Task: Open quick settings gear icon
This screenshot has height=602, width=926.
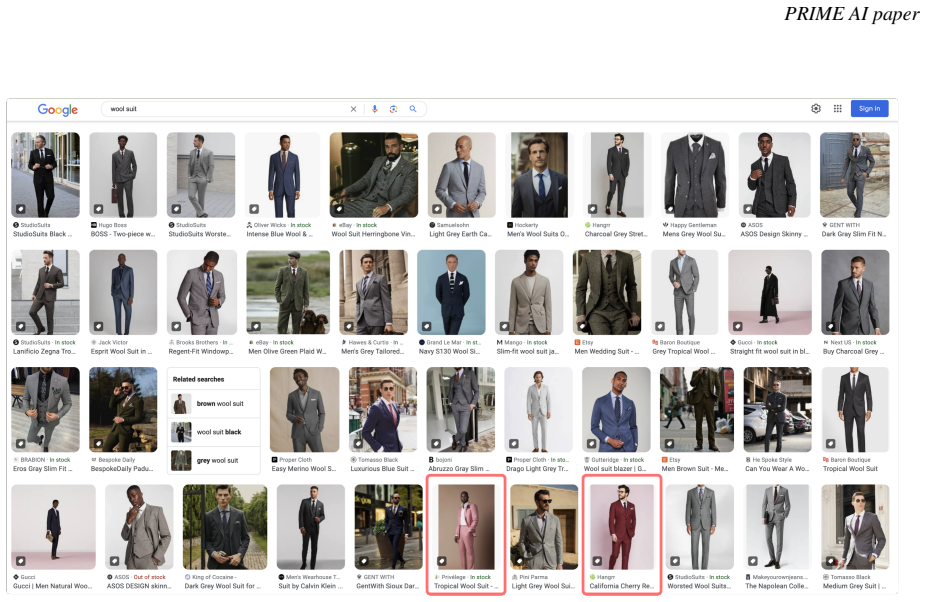Action: click(816, 109)
